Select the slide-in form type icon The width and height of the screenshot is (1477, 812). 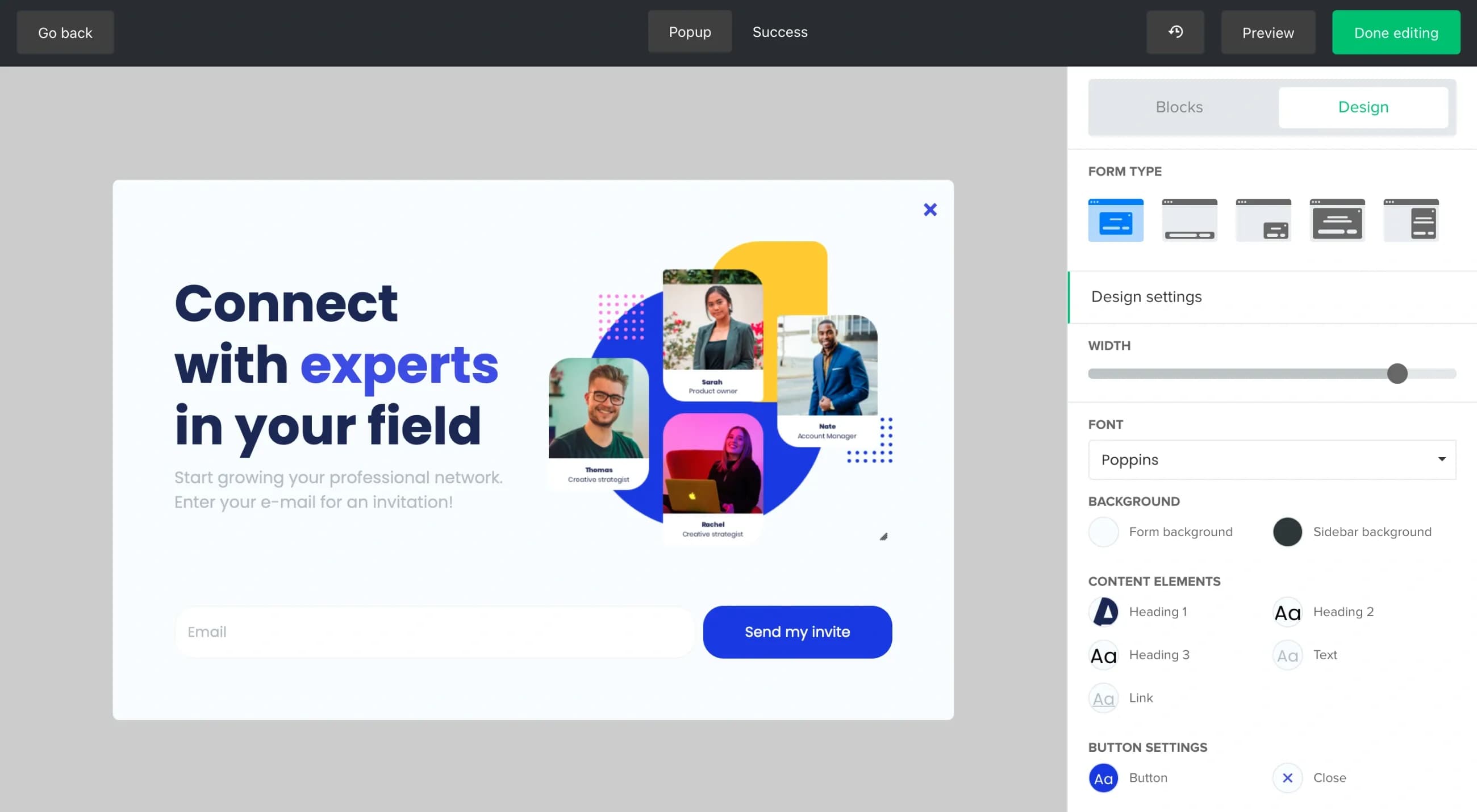point(1263,220)
